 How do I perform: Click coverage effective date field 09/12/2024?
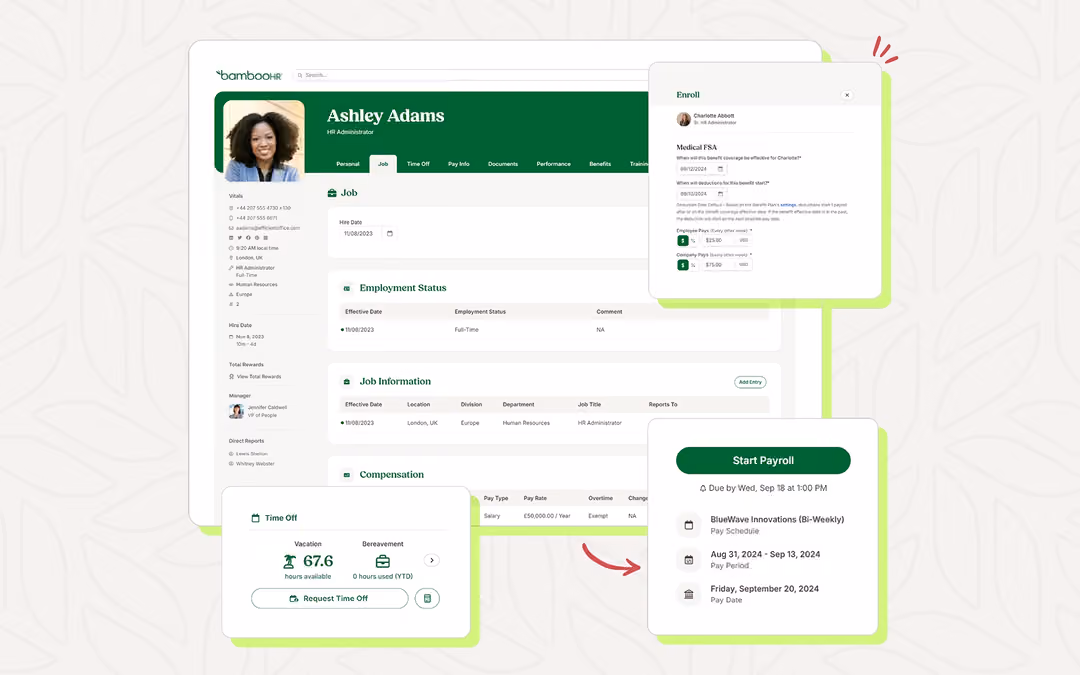coord(702,169)
